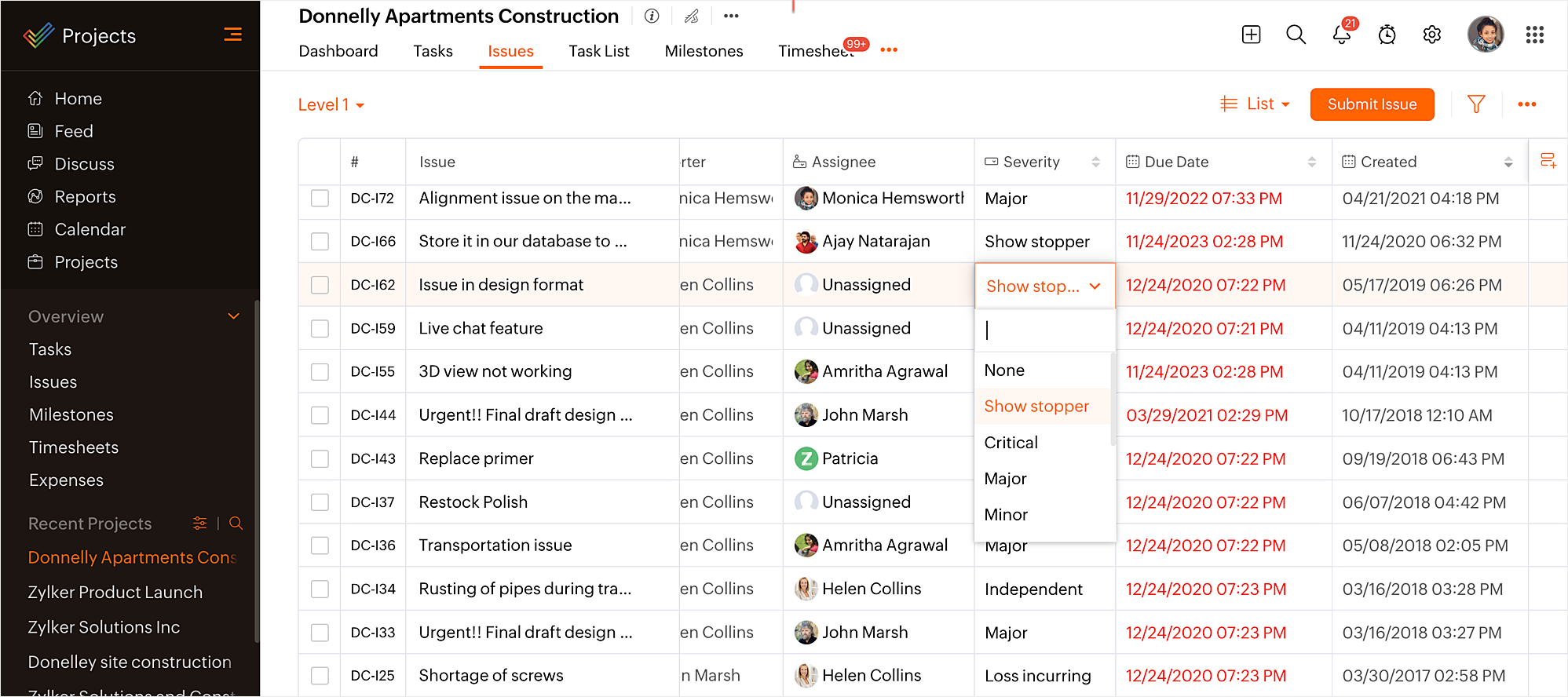Click the filter funnel icon

coord(1475,104)
